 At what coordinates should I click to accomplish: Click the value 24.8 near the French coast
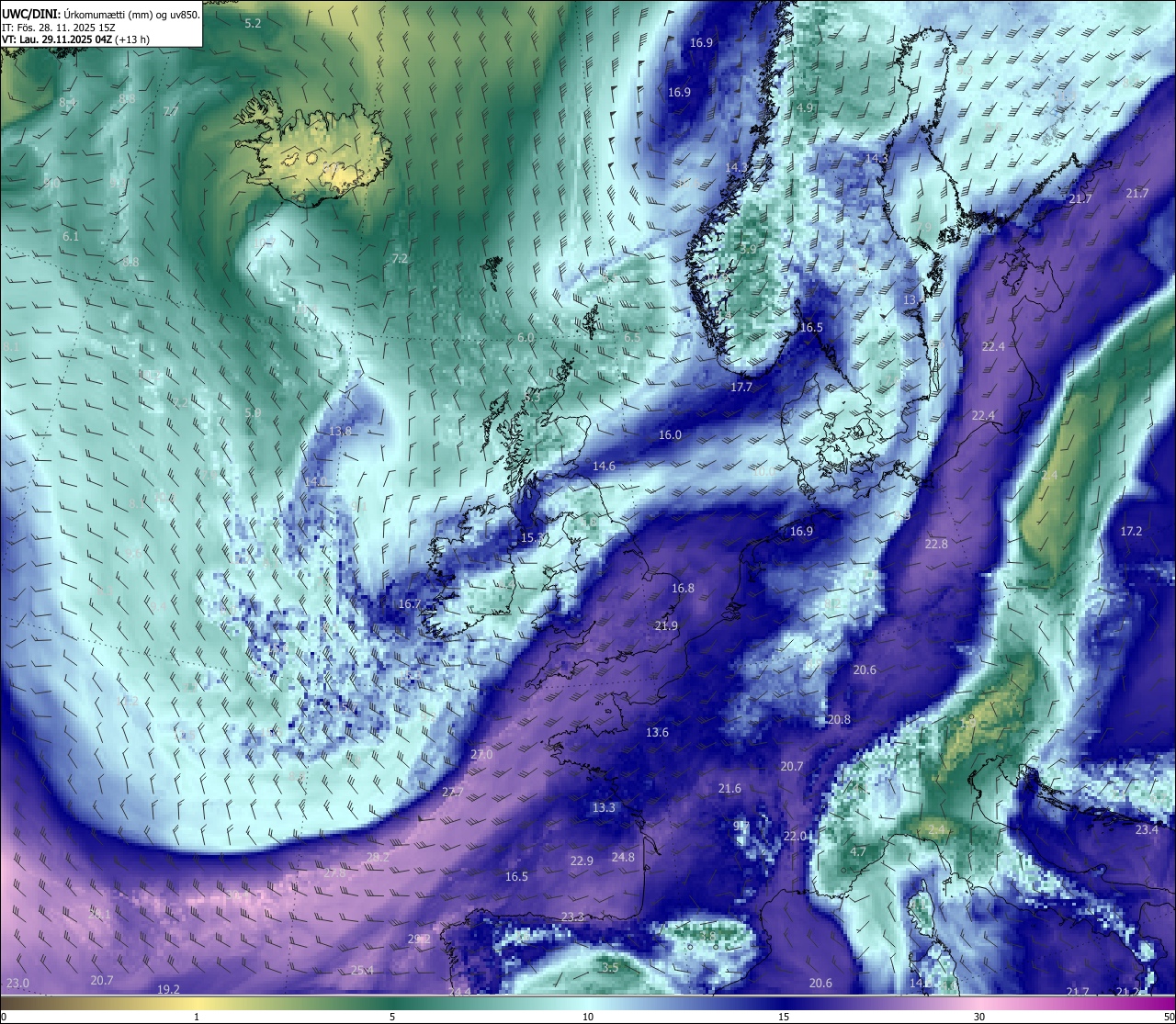pos(623,857)
